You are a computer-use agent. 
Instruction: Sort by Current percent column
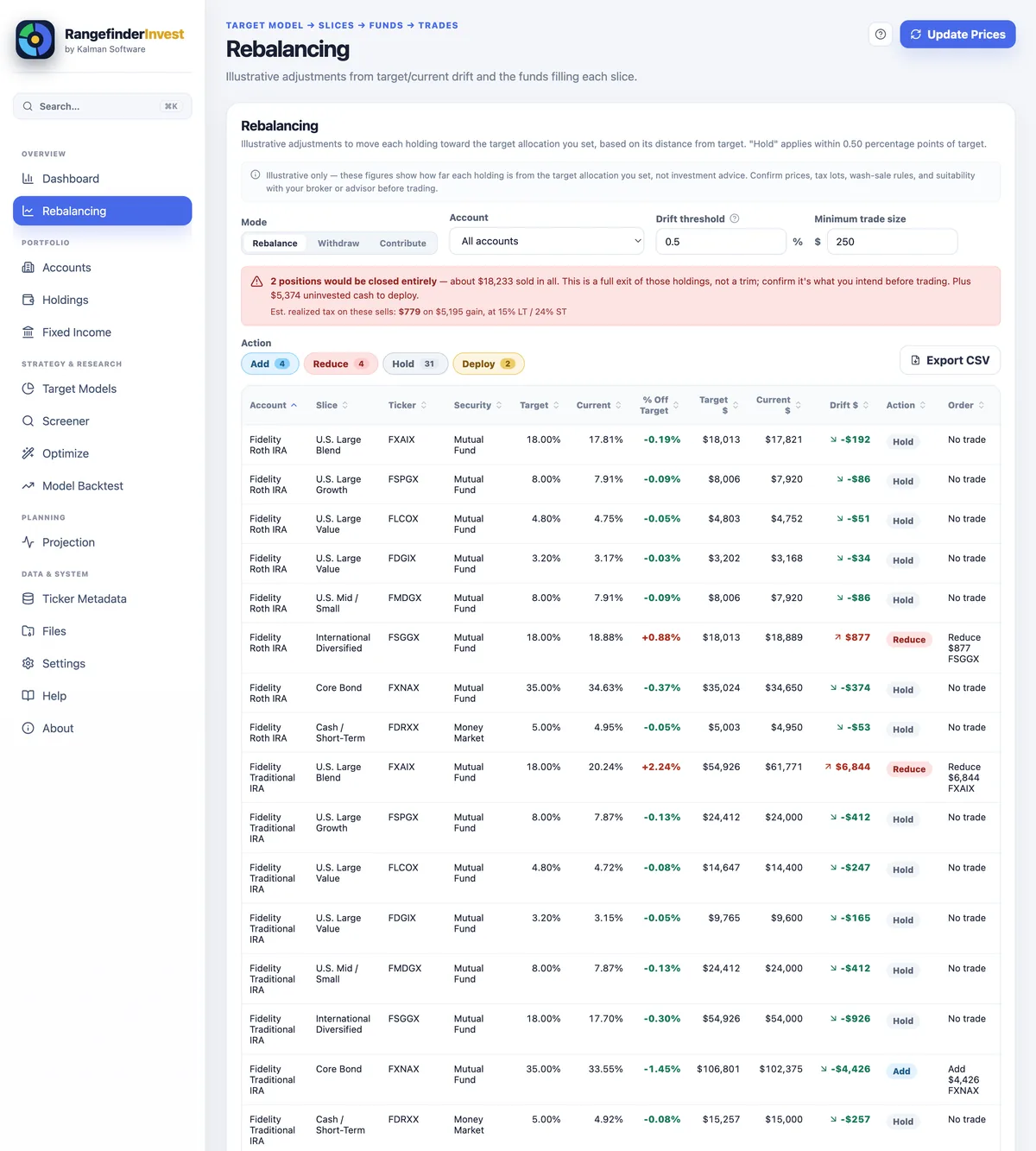click(599, 405)
